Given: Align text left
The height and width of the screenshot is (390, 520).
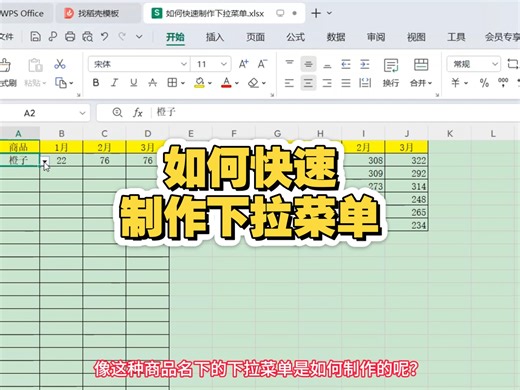Looking at the screenshot, I should click(289, 83).
